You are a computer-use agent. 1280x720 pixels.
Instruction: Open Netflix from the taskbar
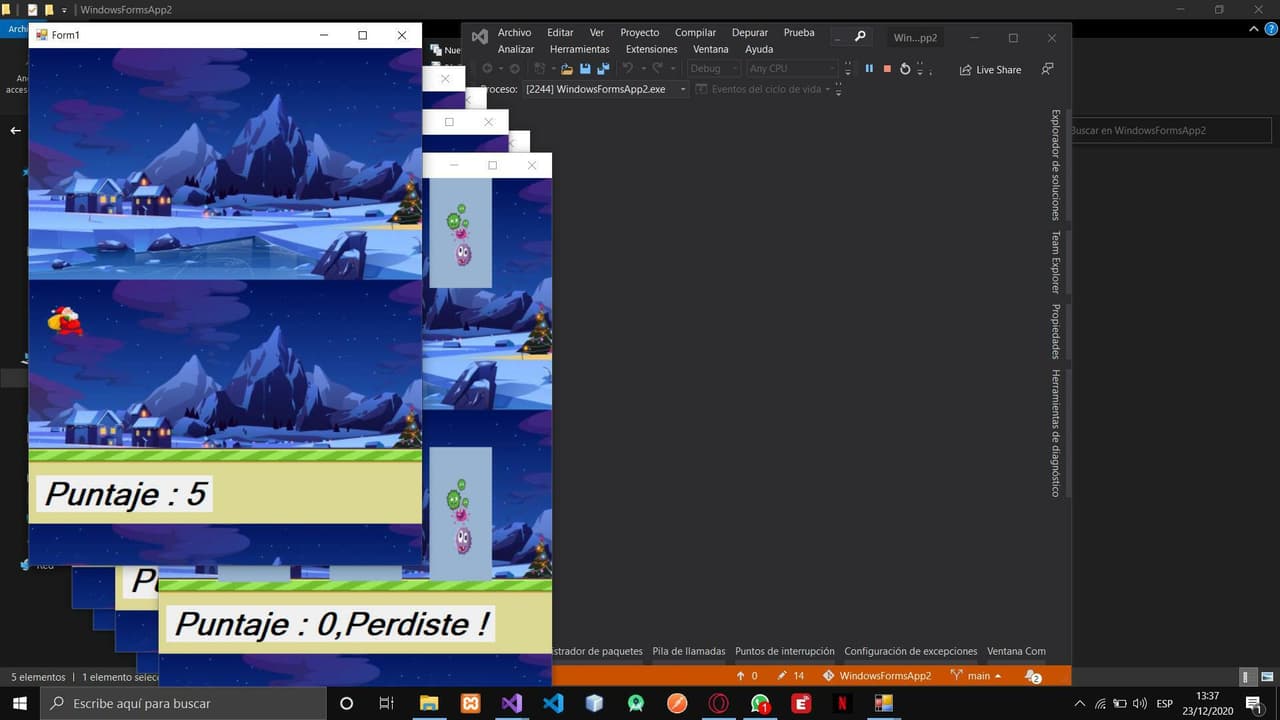tap(842, 703)
